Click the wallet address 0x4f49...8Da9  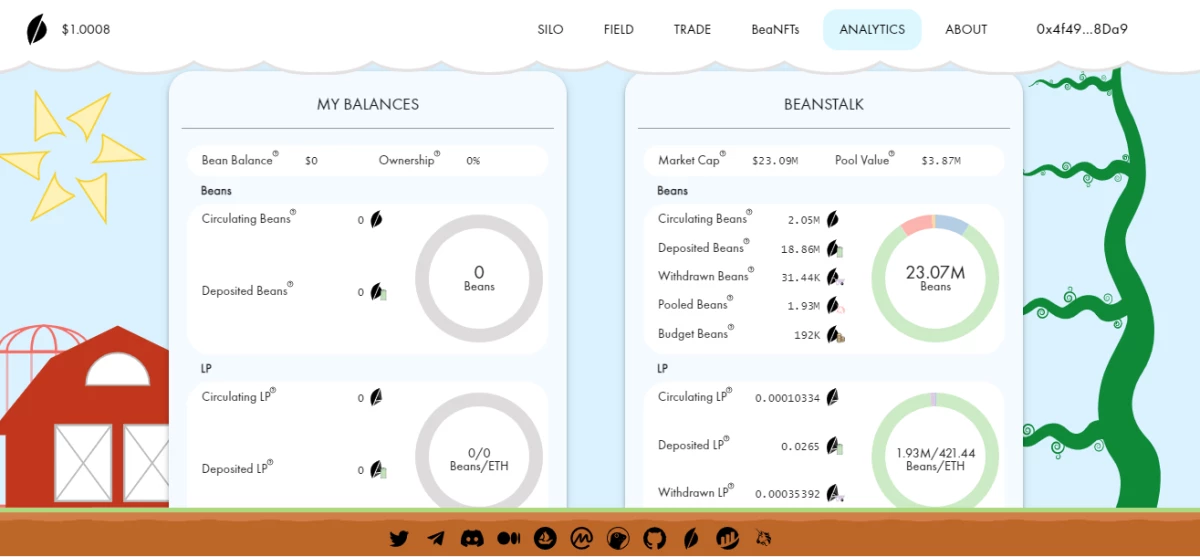(1082, 30)
